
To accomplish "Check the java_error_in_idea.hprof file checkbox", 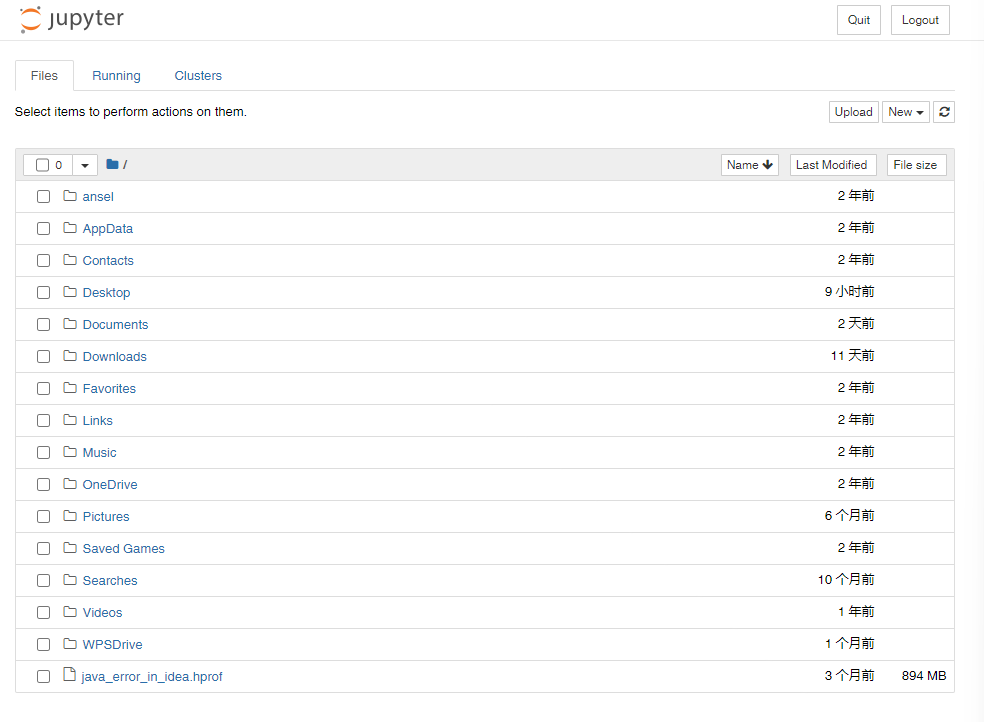I will coord(43,676).
